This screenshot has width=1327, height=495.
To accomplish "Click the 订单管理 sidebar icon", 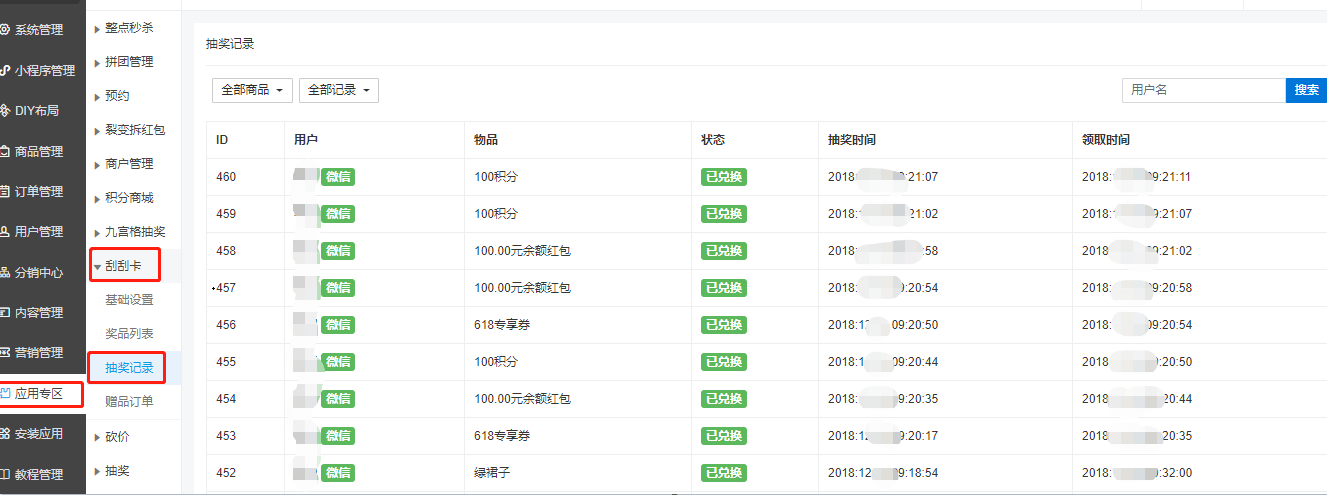I will point(6,192).
